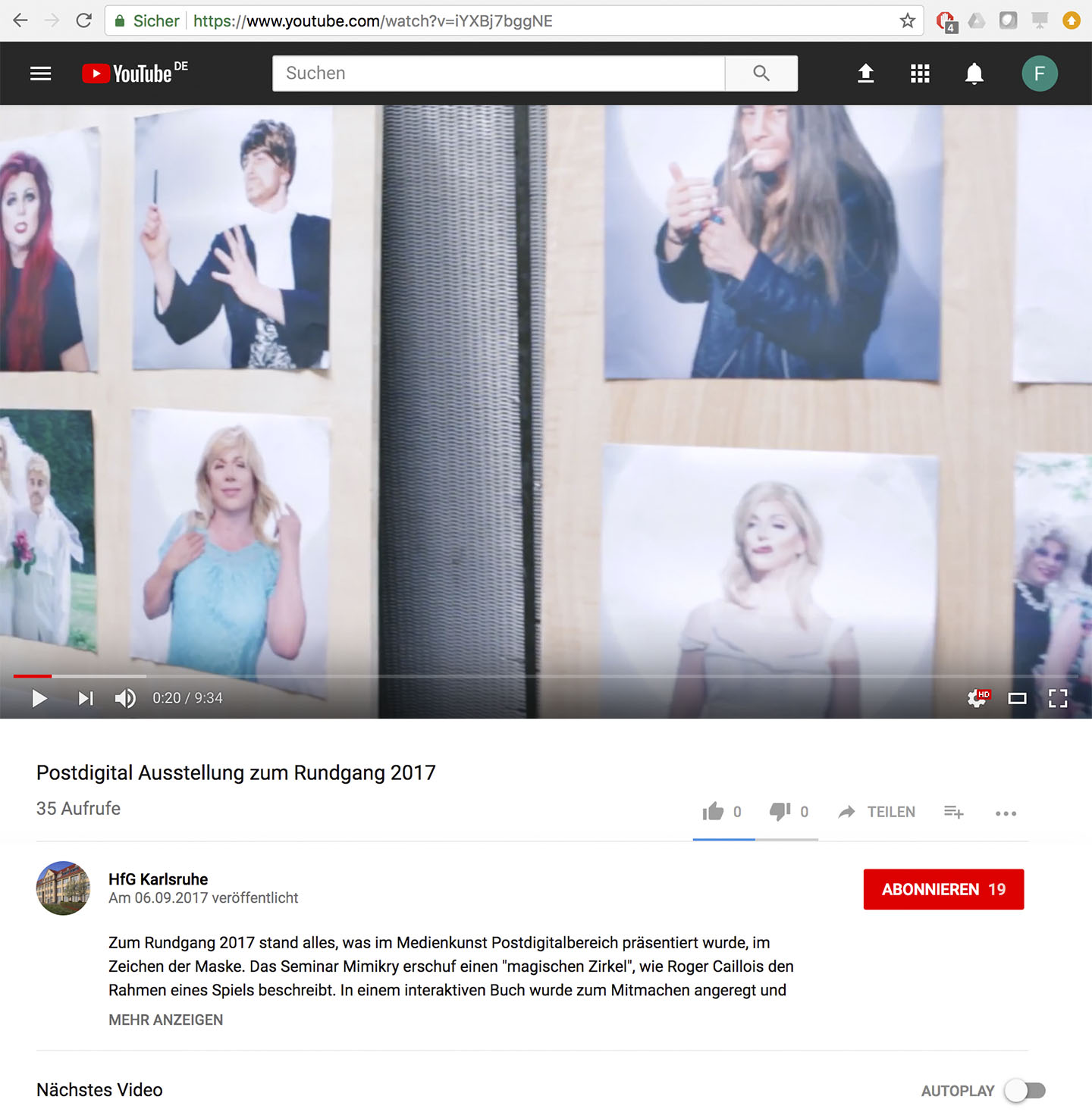Open the account avatar F menu
Image resolution: width=1092 pixels, height=1112 pixels.
click(1040, 74)
